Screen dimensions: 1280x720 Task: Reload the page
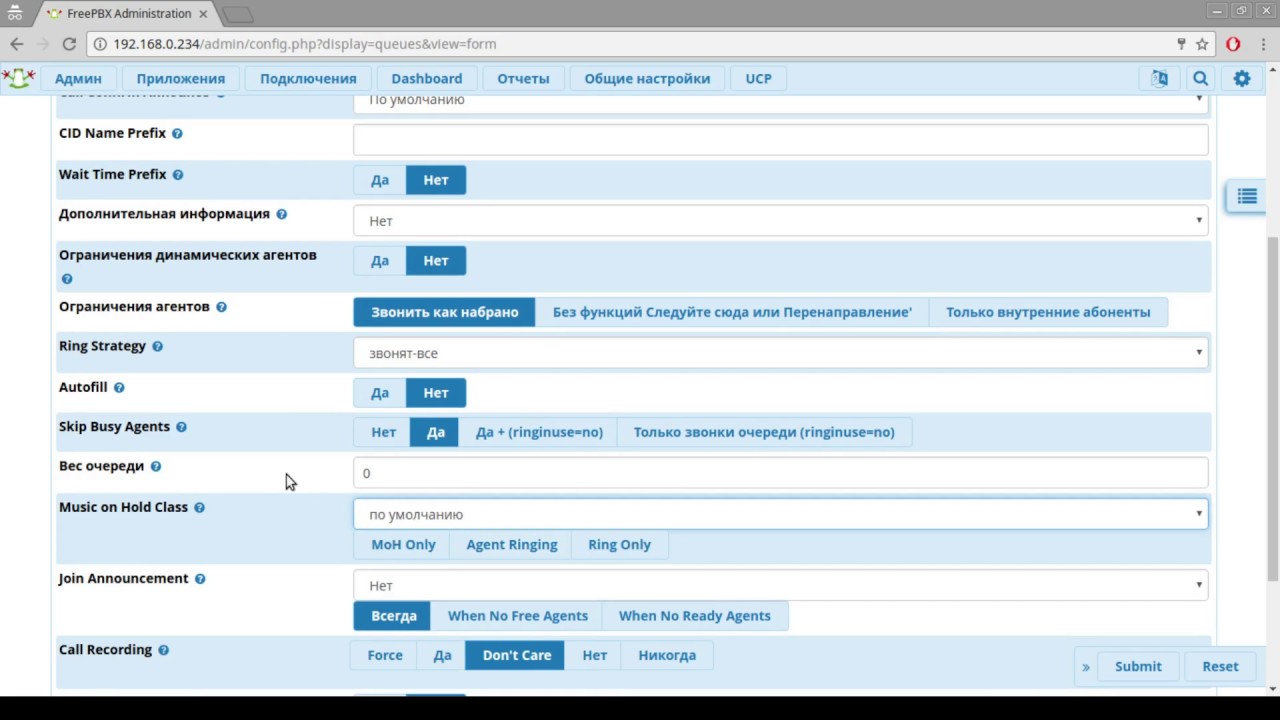pos(69,44)
